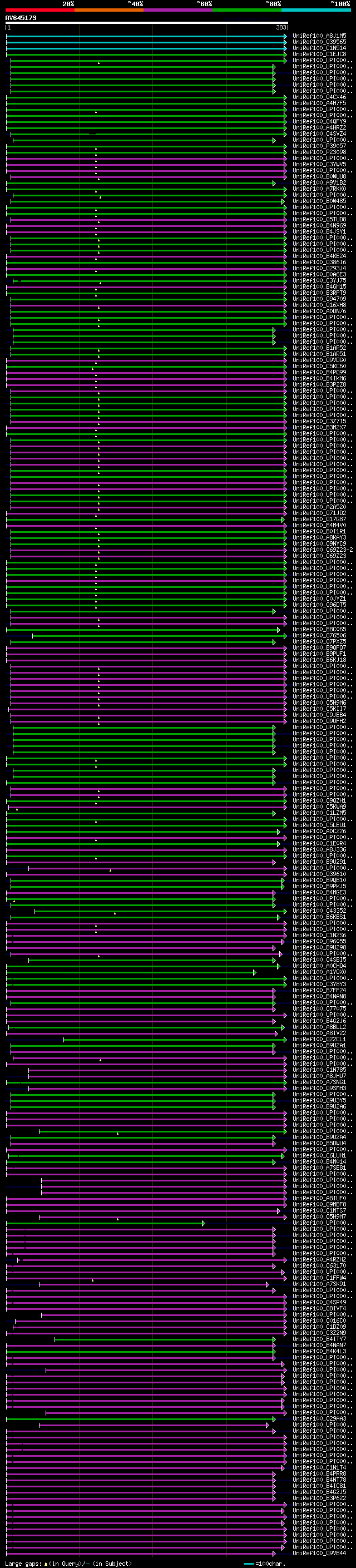This screenshot has width=356, height=1568.
Task: Select the AV645173 query name
Action: coord(21,18)
